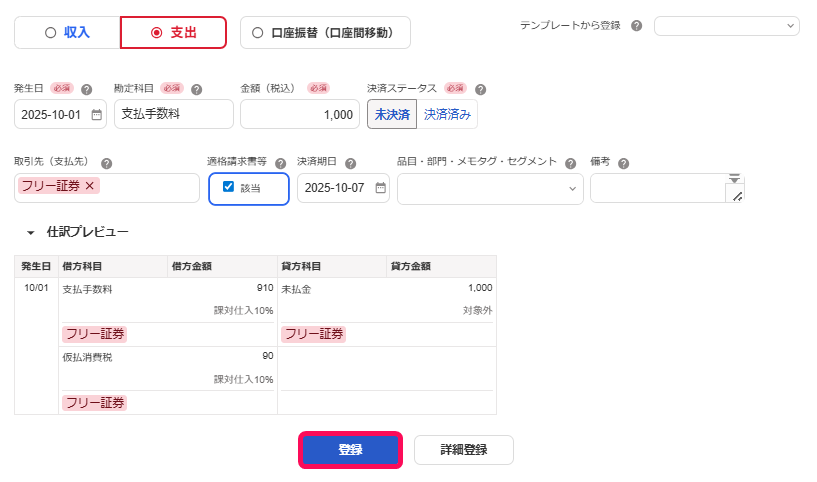Open the 品目・部門・メモタグ・セグメント dropdown
817x482 pixels.
490,189
